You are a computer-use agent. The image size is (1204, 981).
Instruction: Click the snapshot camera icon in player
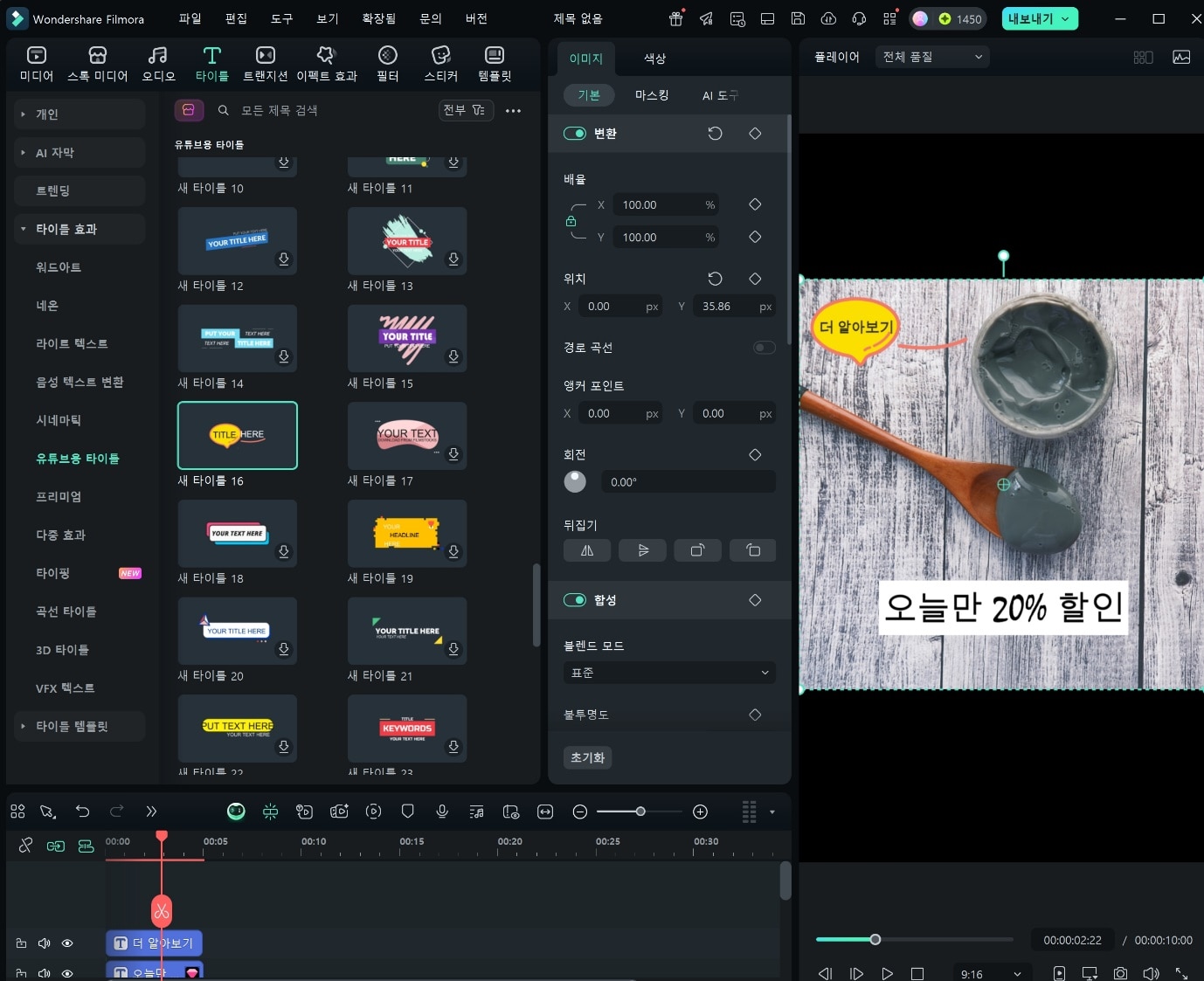[x=1120, y=973]
